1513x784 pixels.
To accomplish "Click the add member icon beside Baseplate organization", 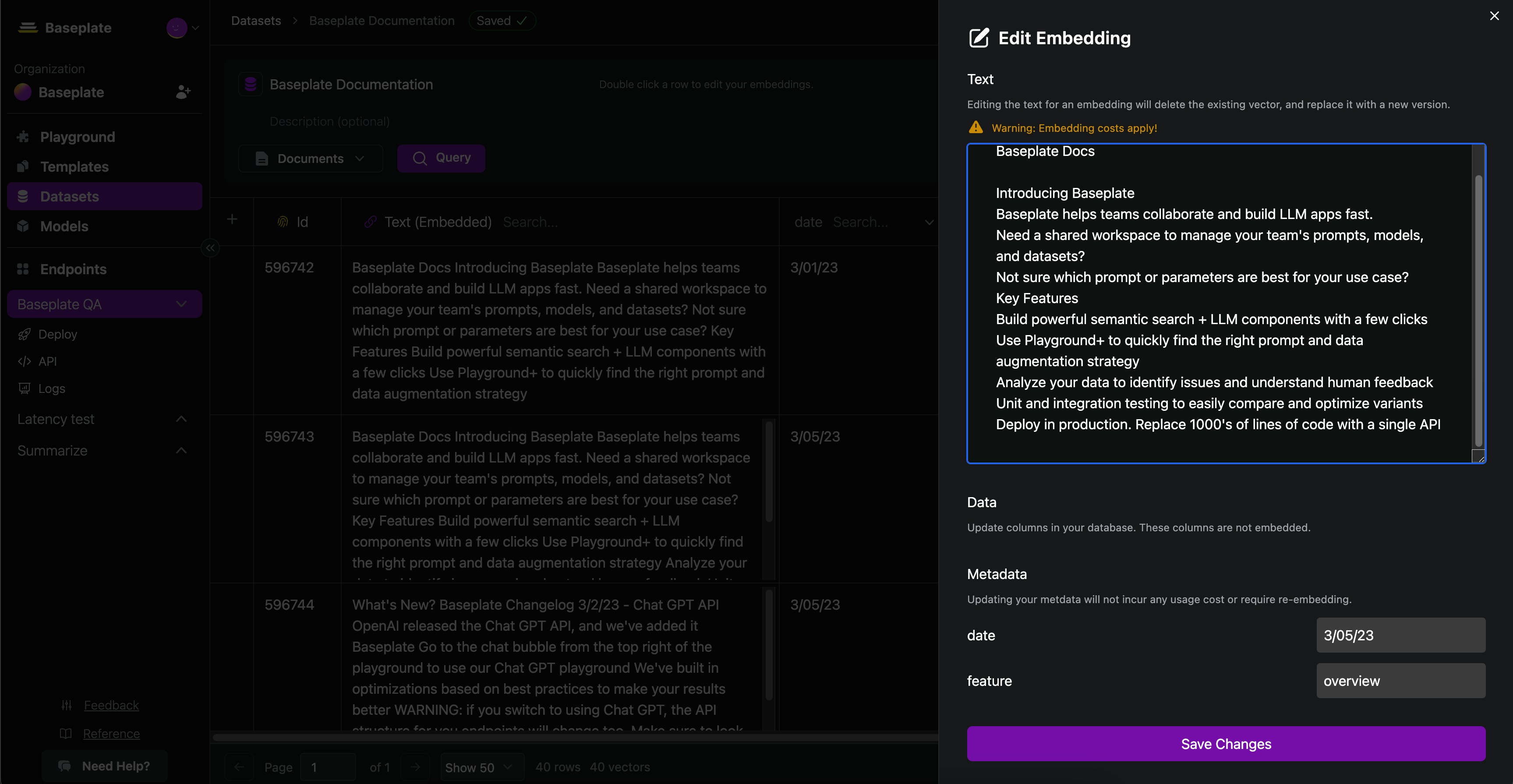I will [x=183, y=92].
